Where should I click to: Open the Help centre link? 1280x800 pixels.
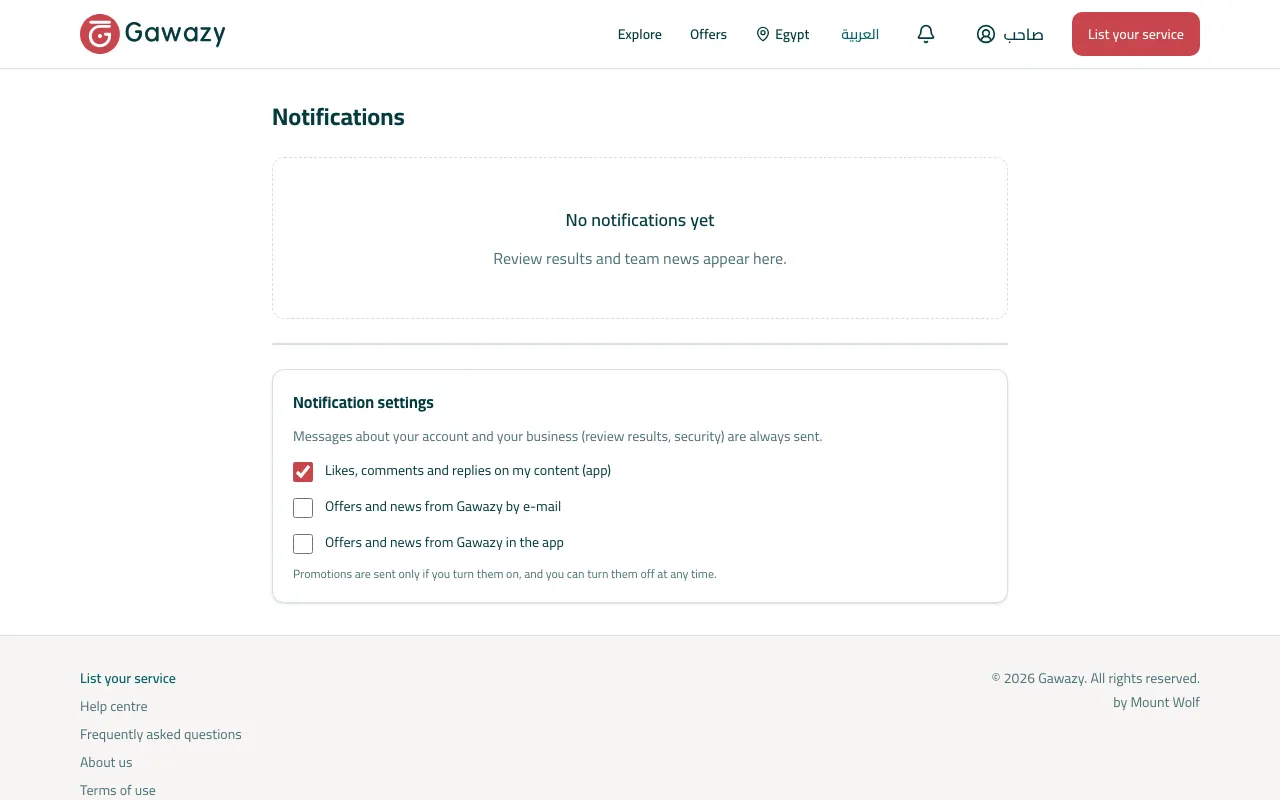coord(114,706)
